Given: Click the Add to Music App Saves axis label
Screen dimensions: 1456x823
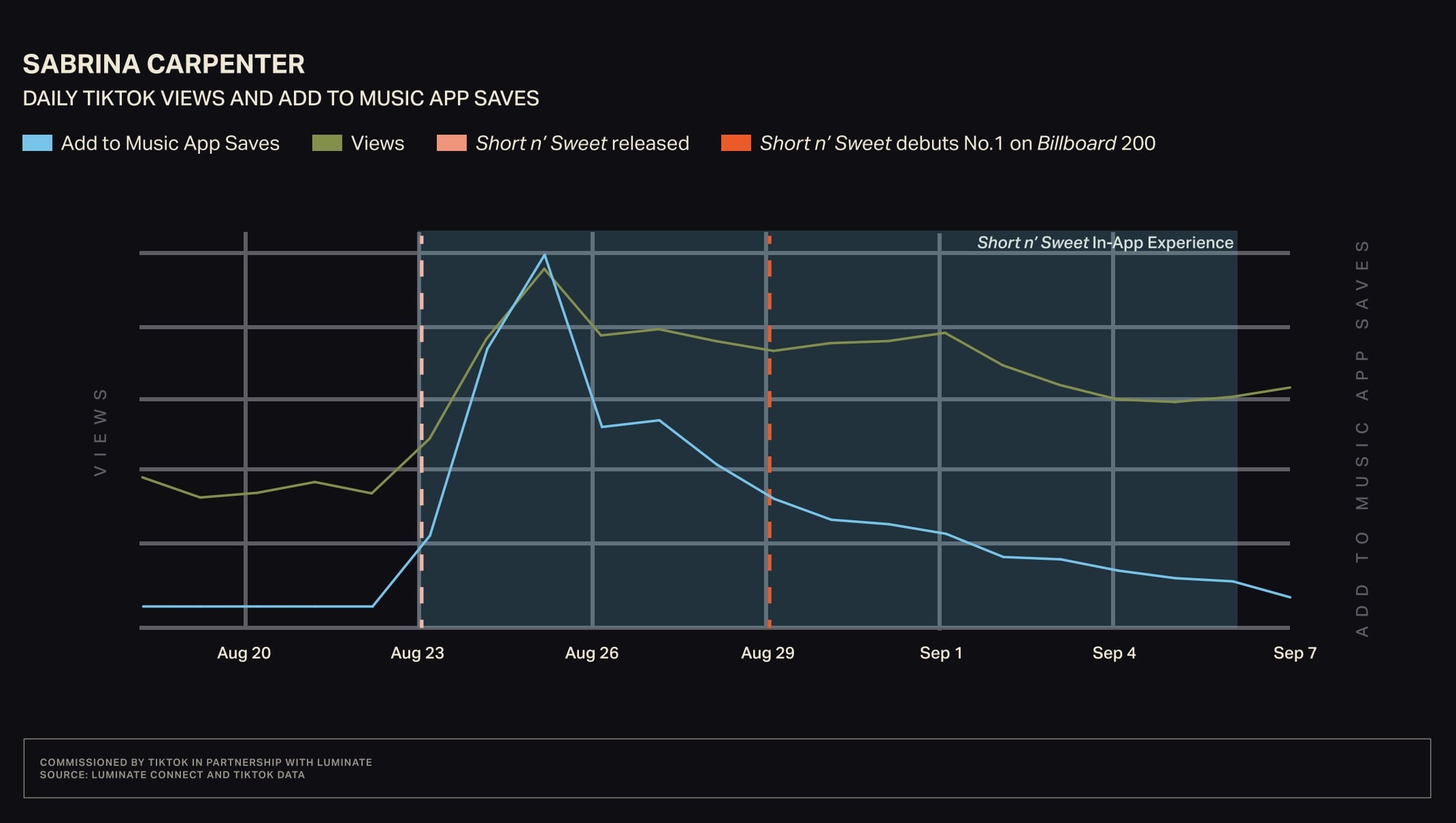Looking at the screenshot, I should coord(1361,438).
